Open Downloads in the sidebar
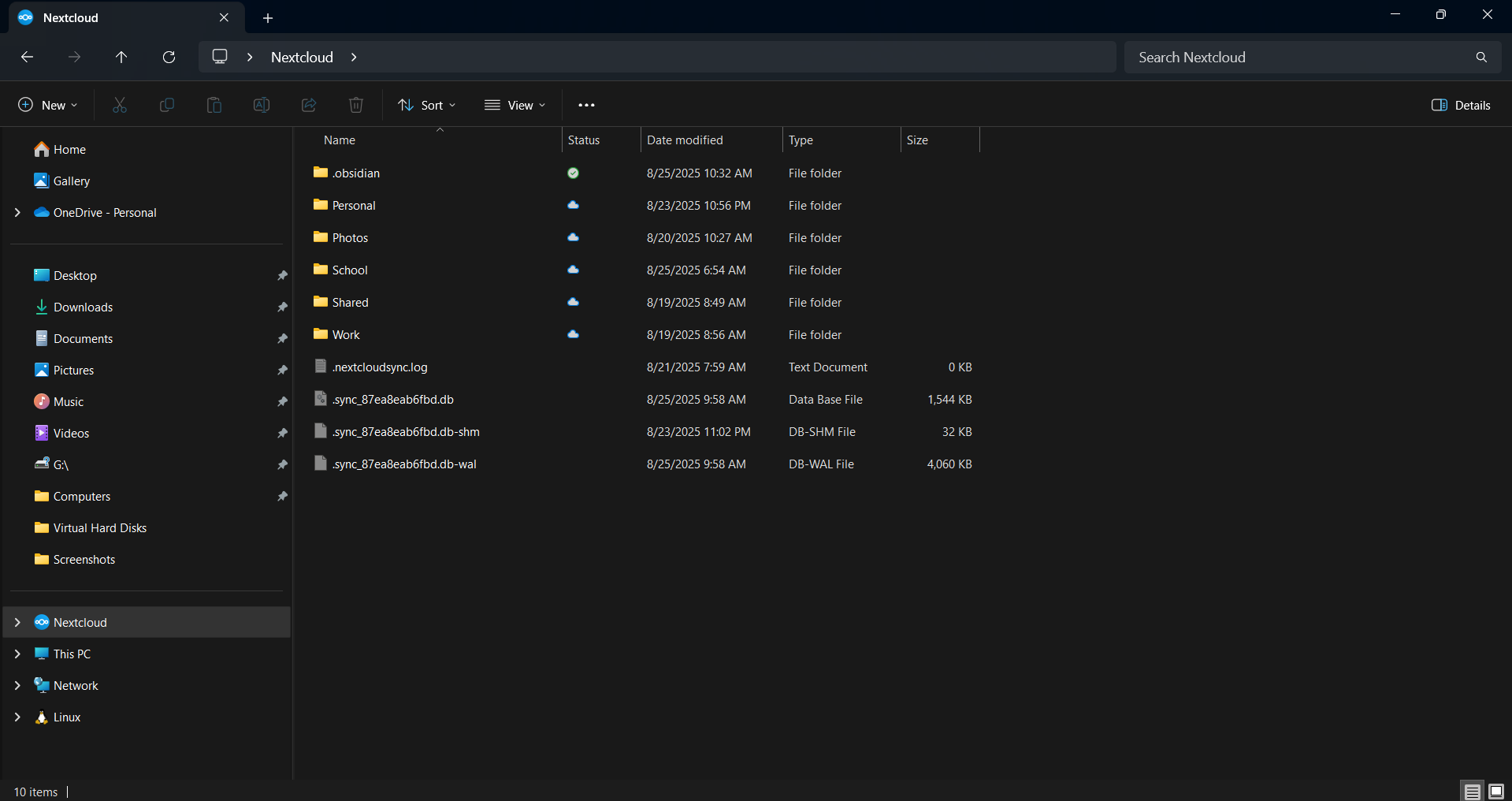The width and height of the screenshot is (1512, 801). click(83, 307)
